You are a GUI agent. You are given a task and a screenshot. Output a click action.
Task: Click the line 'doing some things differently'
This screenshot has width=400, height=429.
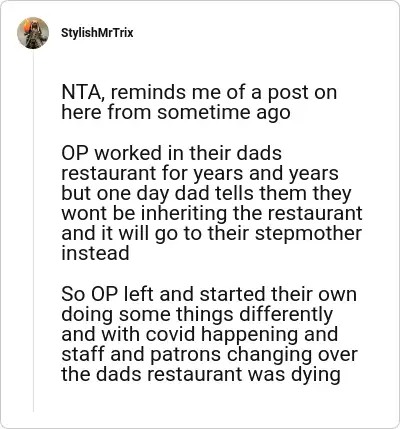pyautogui.click(x=197, y=314)
